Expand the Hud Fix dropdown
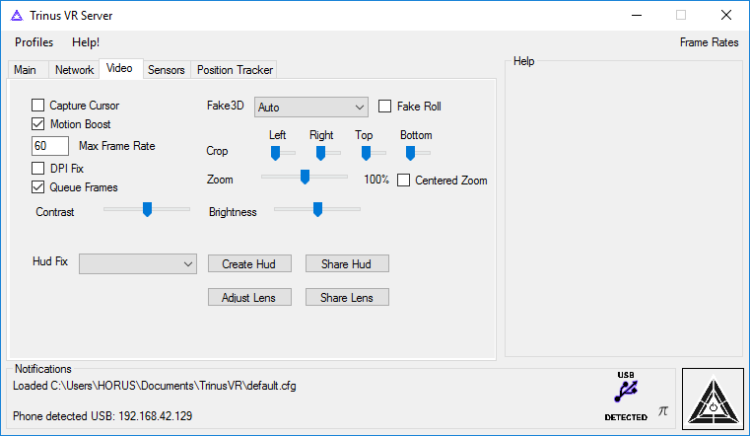This screenshot has width=750, height=436. point(138,264)
